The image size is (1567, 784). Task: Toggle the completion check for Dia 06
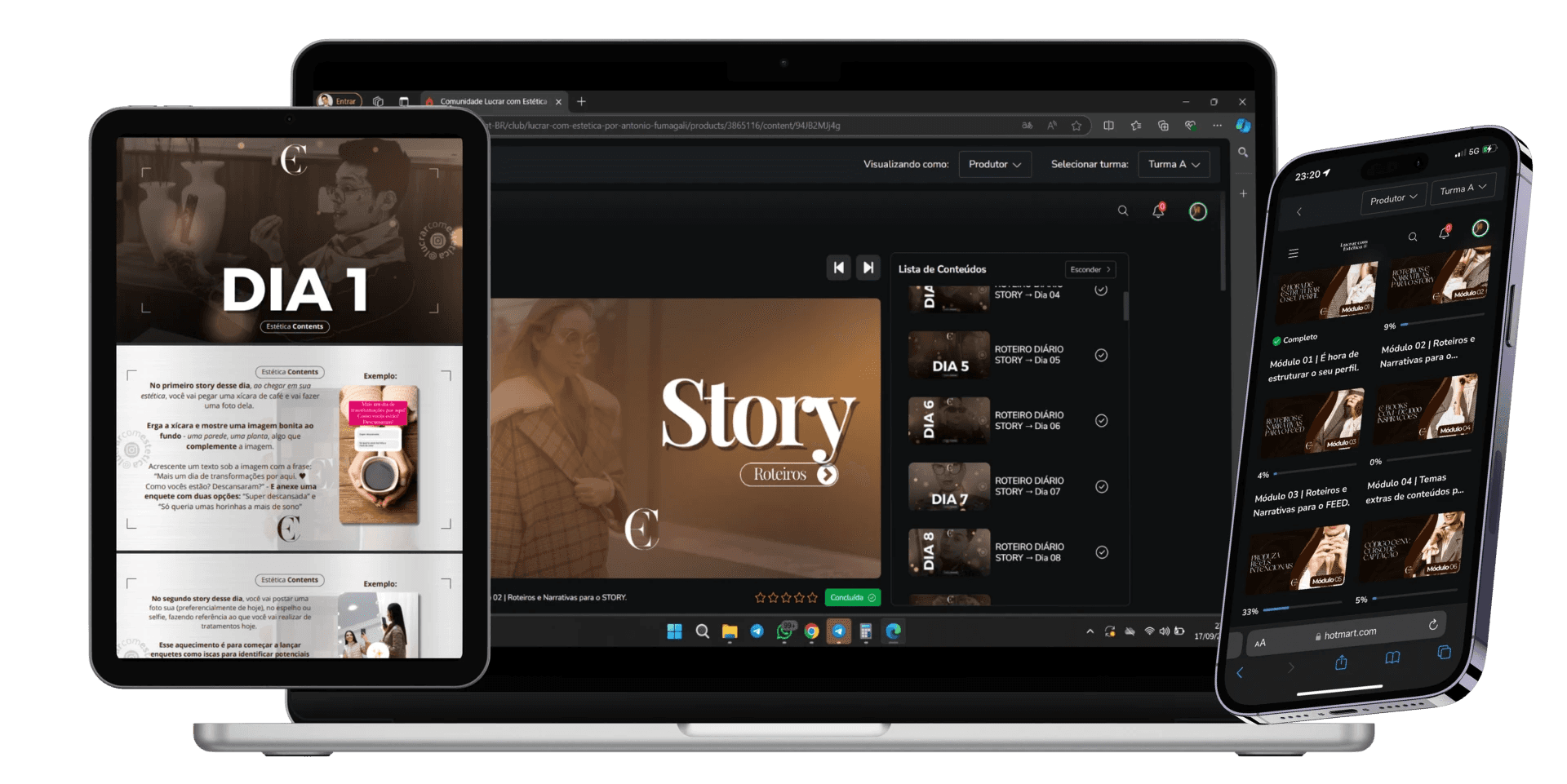click(1101, 421)
